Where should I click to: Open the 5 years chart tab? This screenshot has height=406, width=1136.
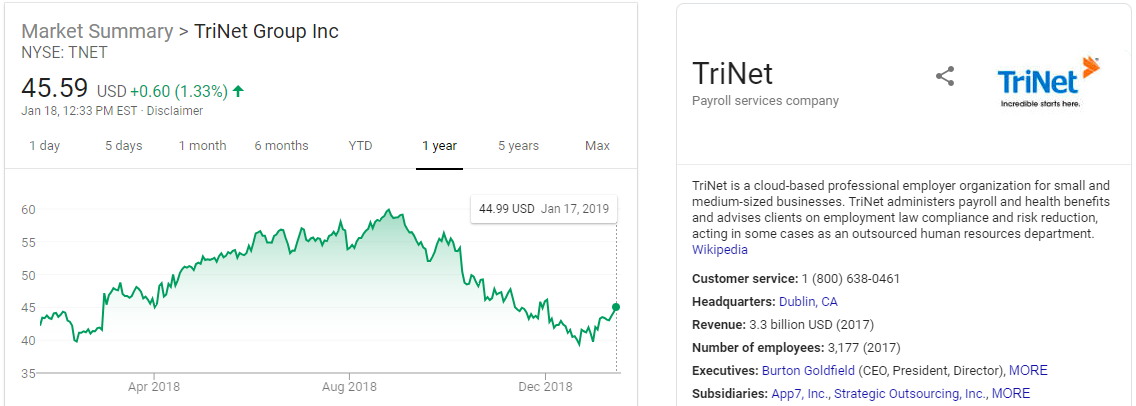pos(518,146)
